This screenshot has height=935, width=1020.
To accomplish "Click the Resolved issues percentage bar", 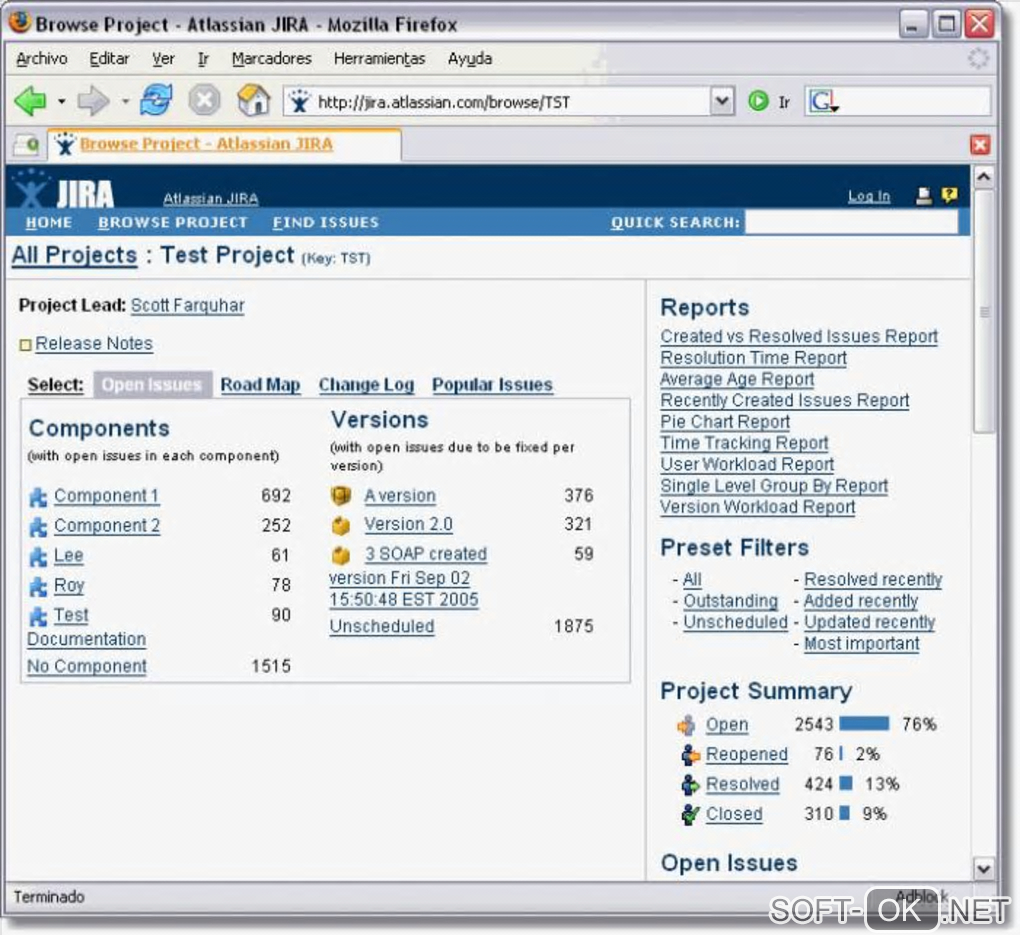I will 846,783.
